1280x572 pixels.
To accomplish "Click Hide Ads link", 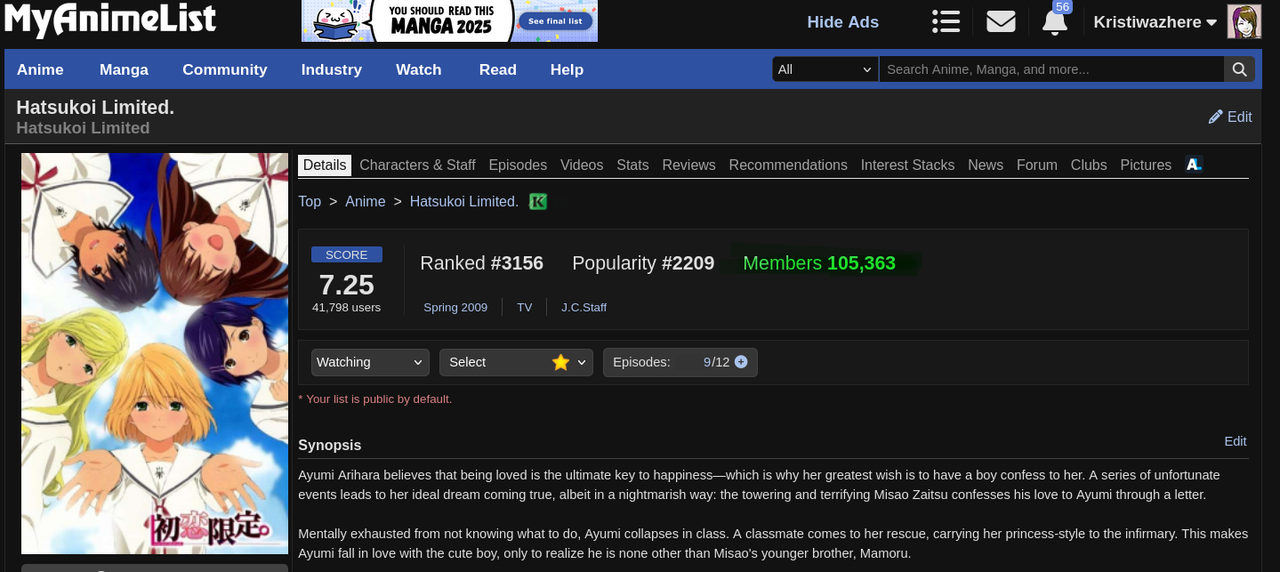I will (x=843, y=22).
